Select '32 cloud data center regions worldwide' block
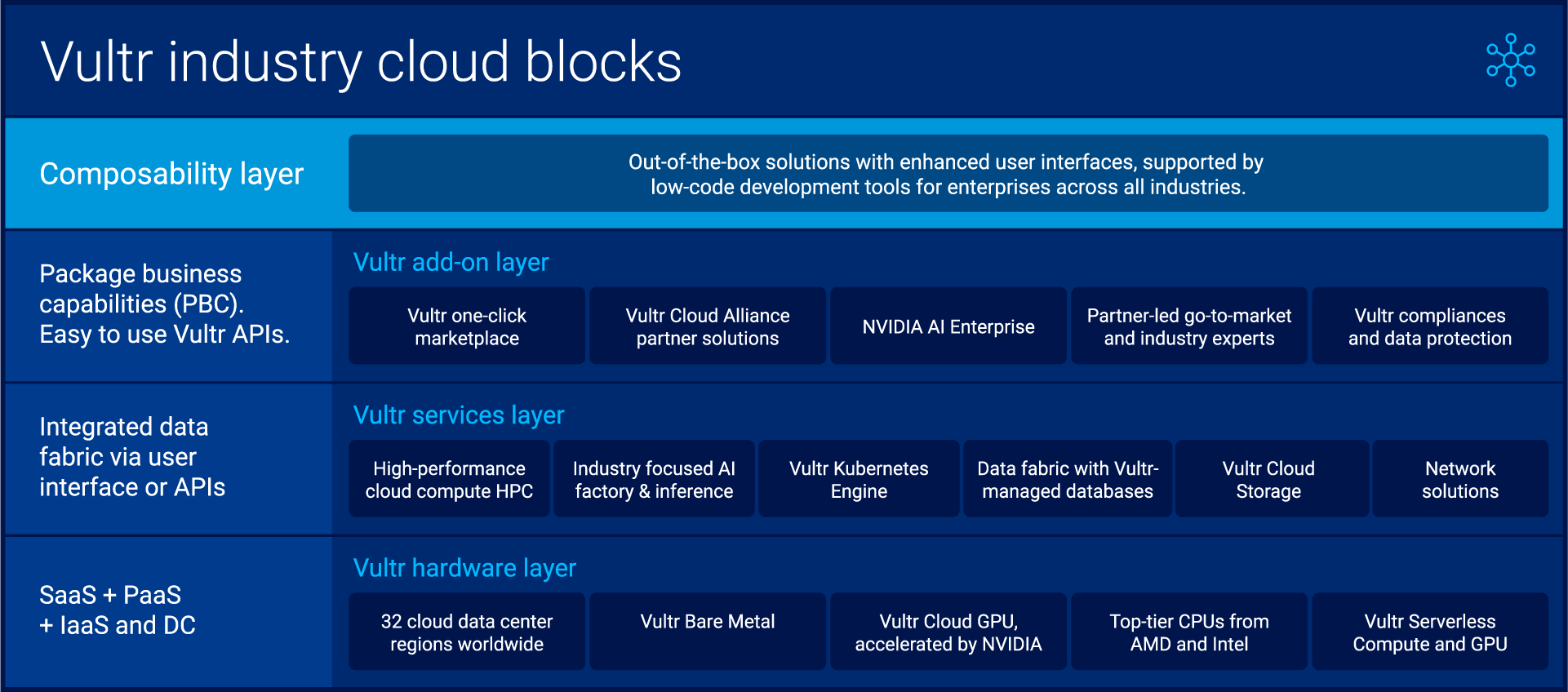This screenshot has height=692, width=1568. click(467, 632)
